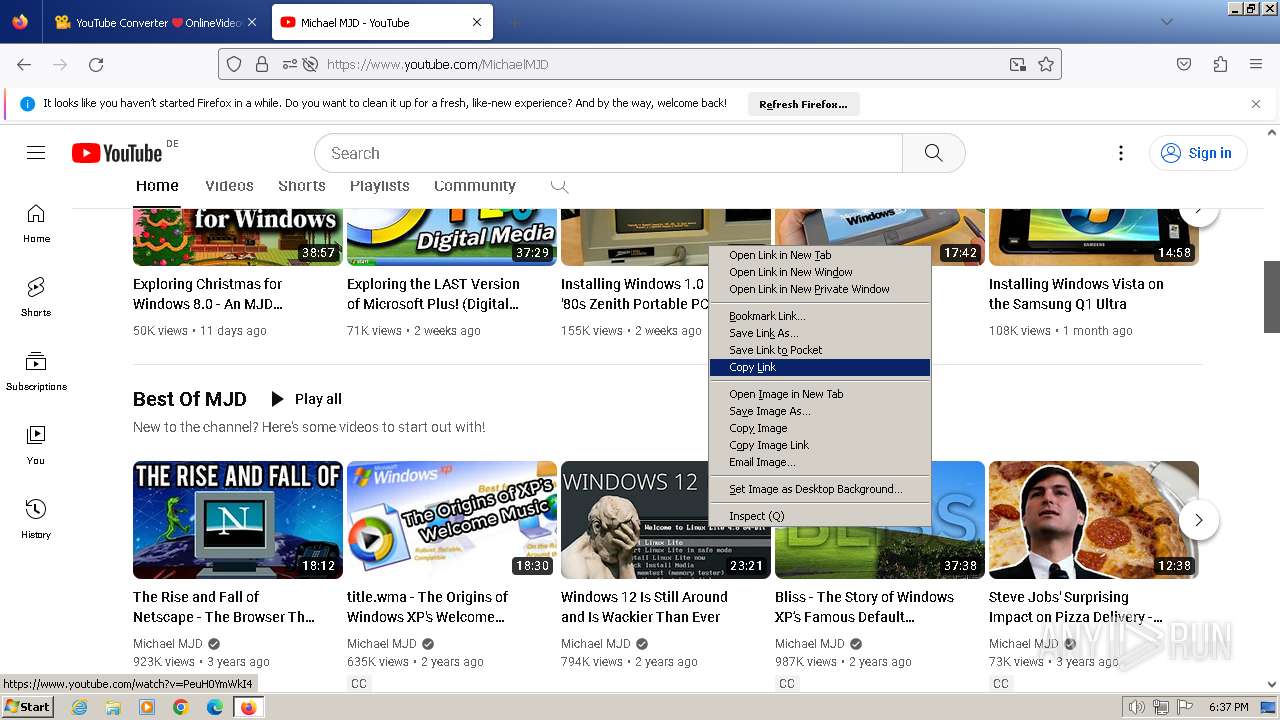Open Firefox application menu
Image resolution: width=1280 pixels, height=720 pixels.
[x=1256, y=64]
